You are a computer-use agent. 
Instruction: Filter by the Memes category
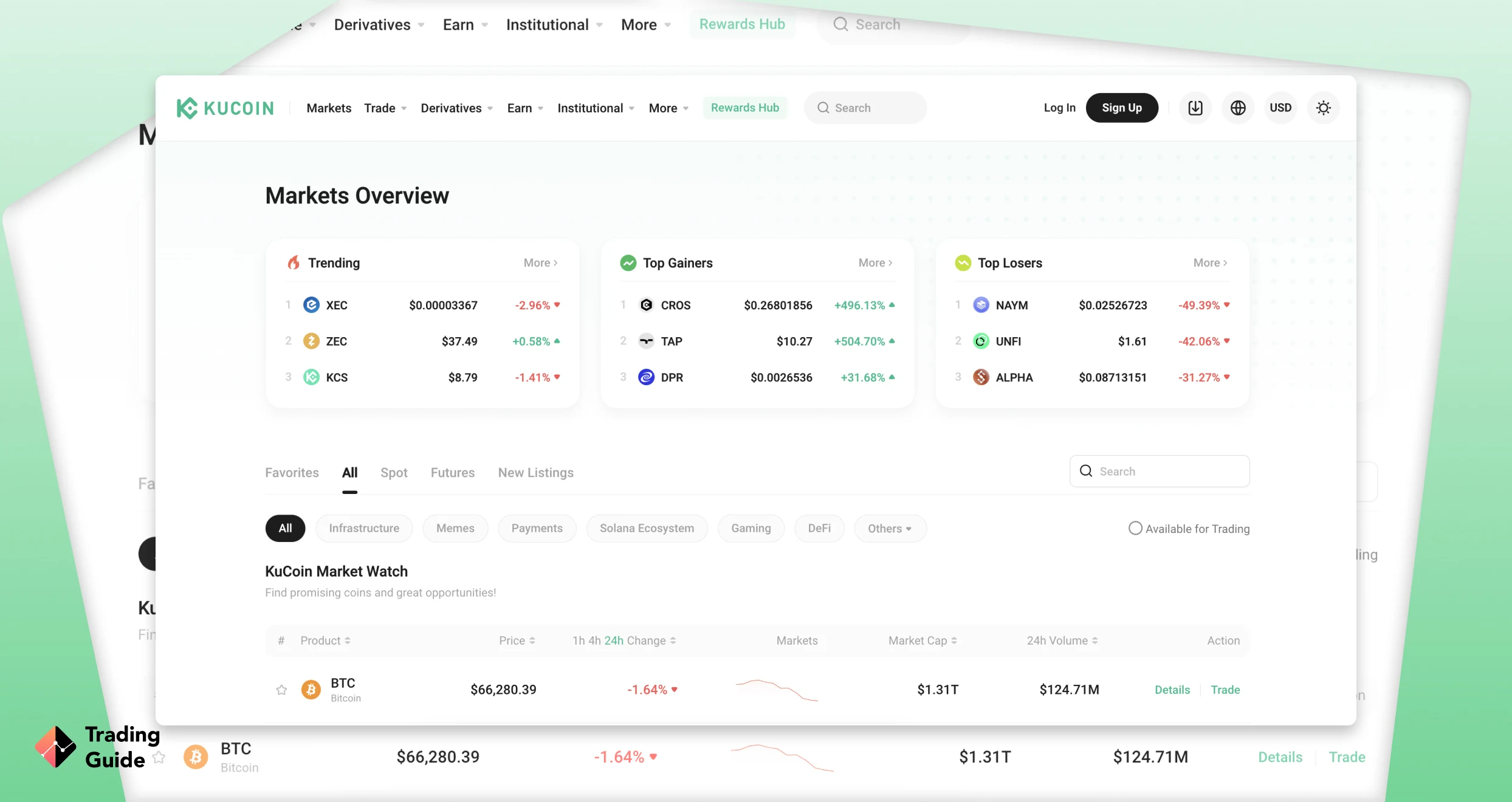455,529
